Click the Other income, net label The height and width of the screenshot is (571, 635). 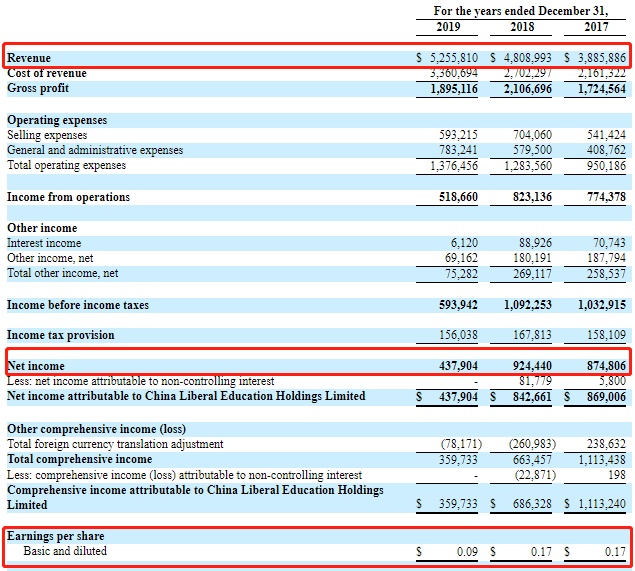(x=50, y=258)
